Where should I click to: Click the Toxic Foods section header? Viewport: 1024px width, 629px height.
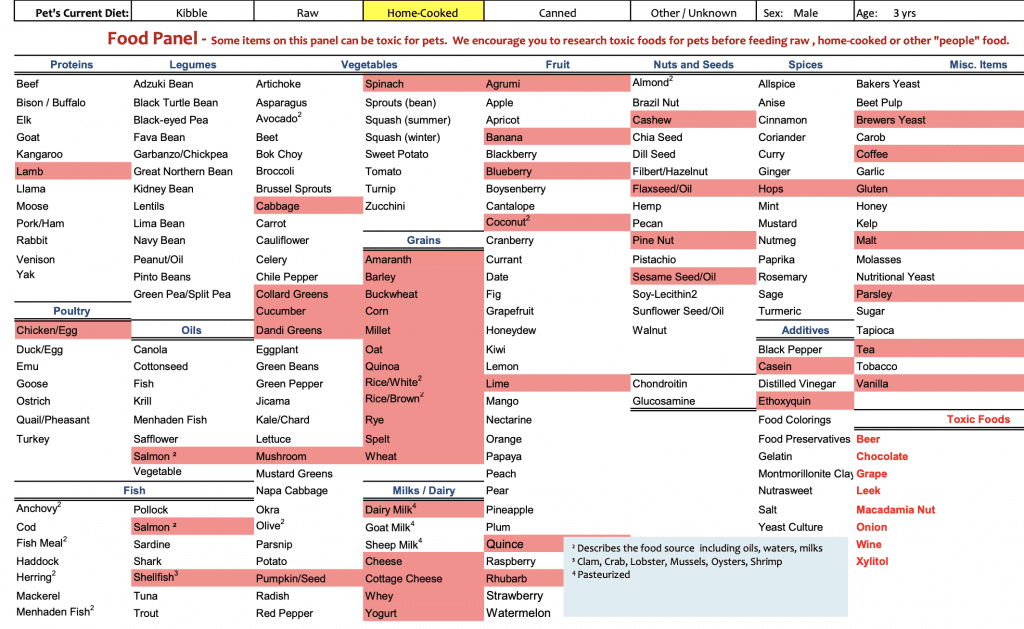[x=978, y=419]
